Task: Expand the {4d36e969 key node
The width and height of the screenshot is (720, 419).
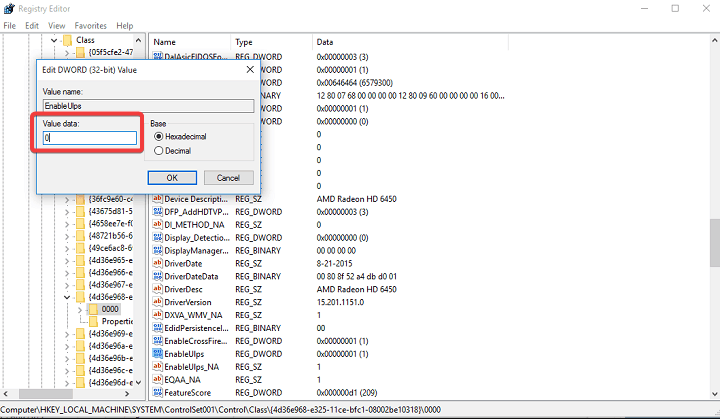Action: coord(67,334)
